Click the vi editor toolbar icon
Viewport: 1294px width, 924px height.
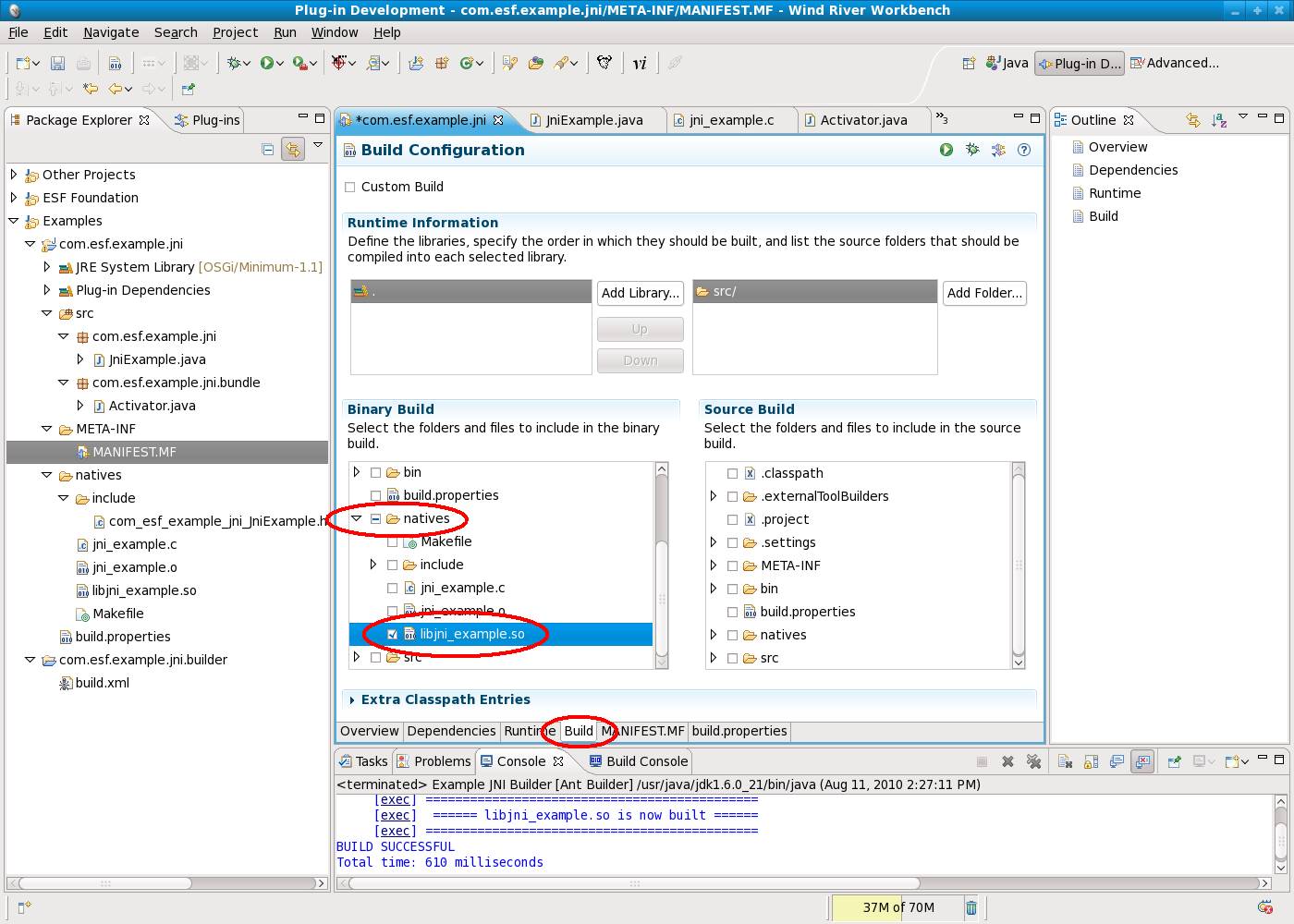(x=640, y=64)
